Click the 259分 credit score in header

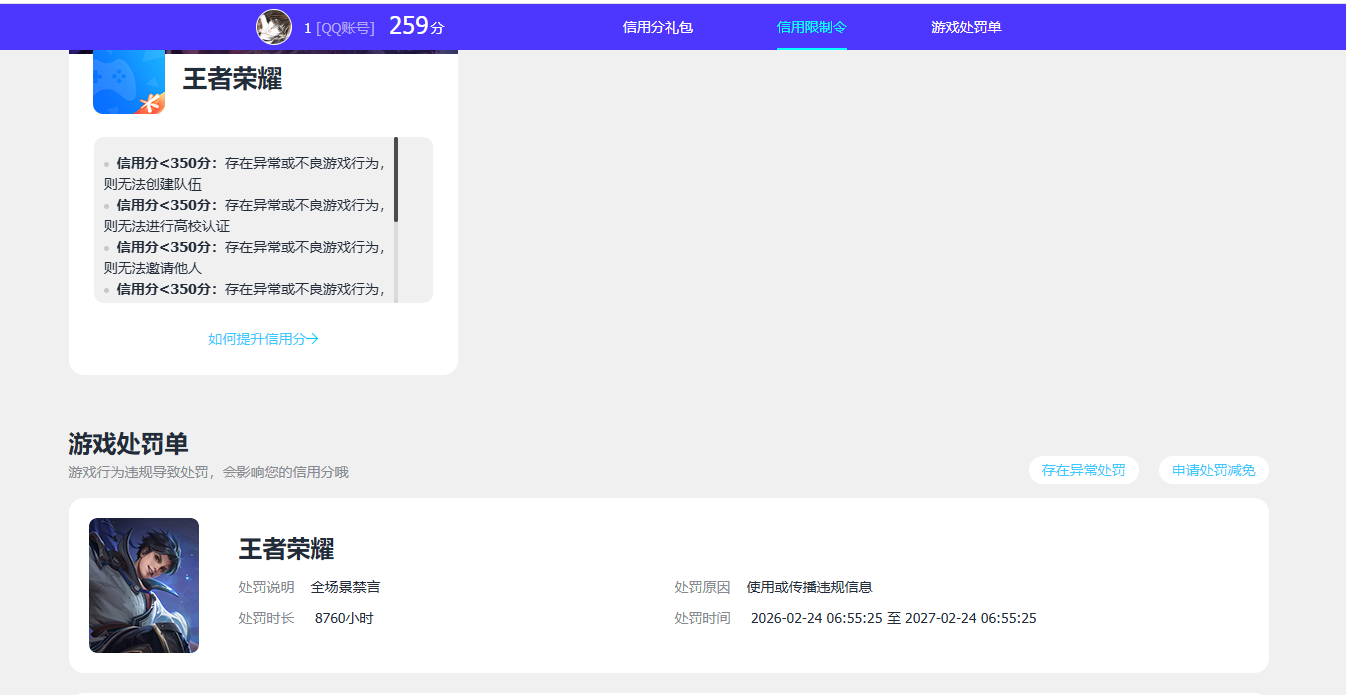(416, 26)
